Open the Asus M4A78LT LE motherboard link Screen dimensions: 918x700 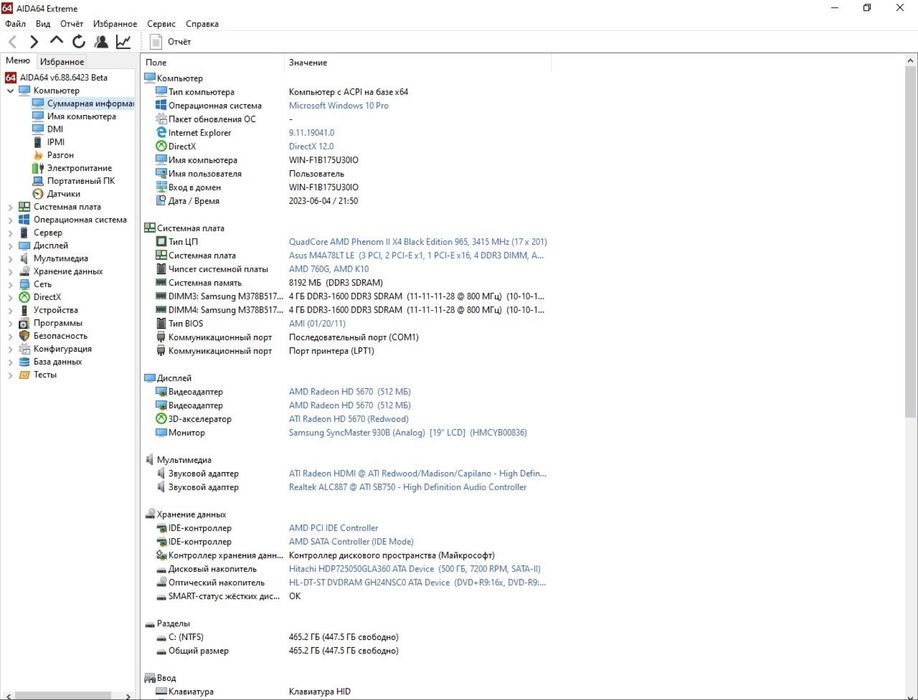click(x=416, y=255)
